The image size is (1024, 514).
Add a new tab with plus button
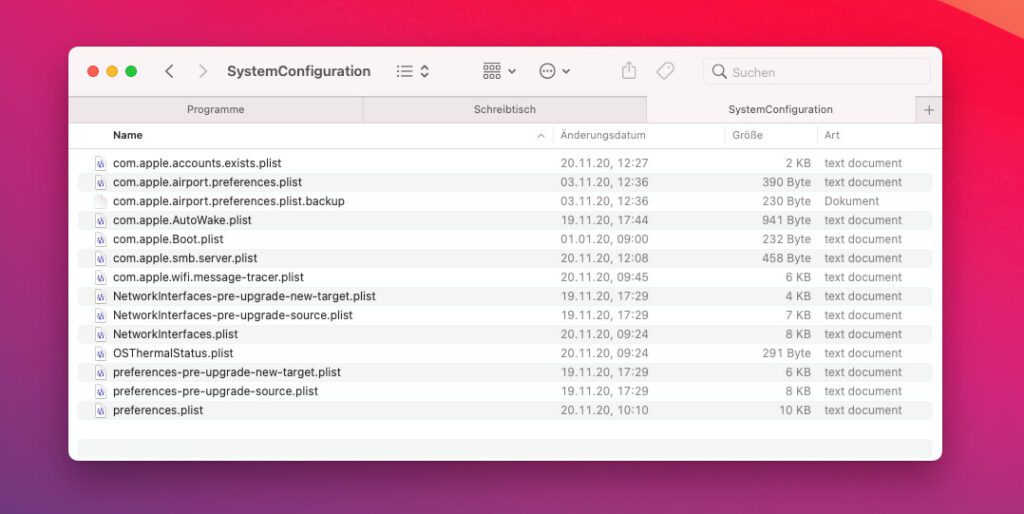click(929, 110)
